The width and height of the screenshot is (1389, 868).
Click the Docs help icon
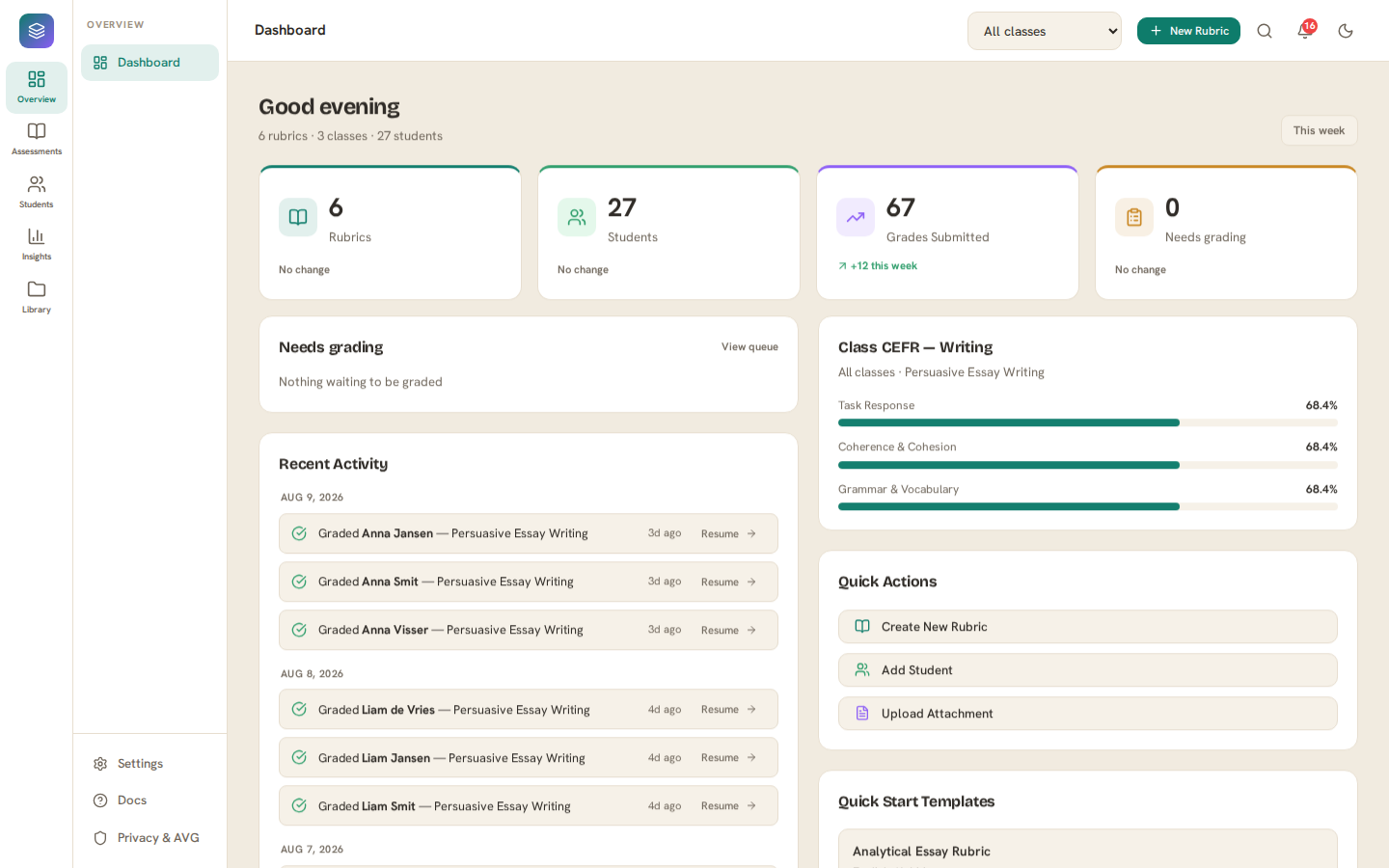(100, 800)
